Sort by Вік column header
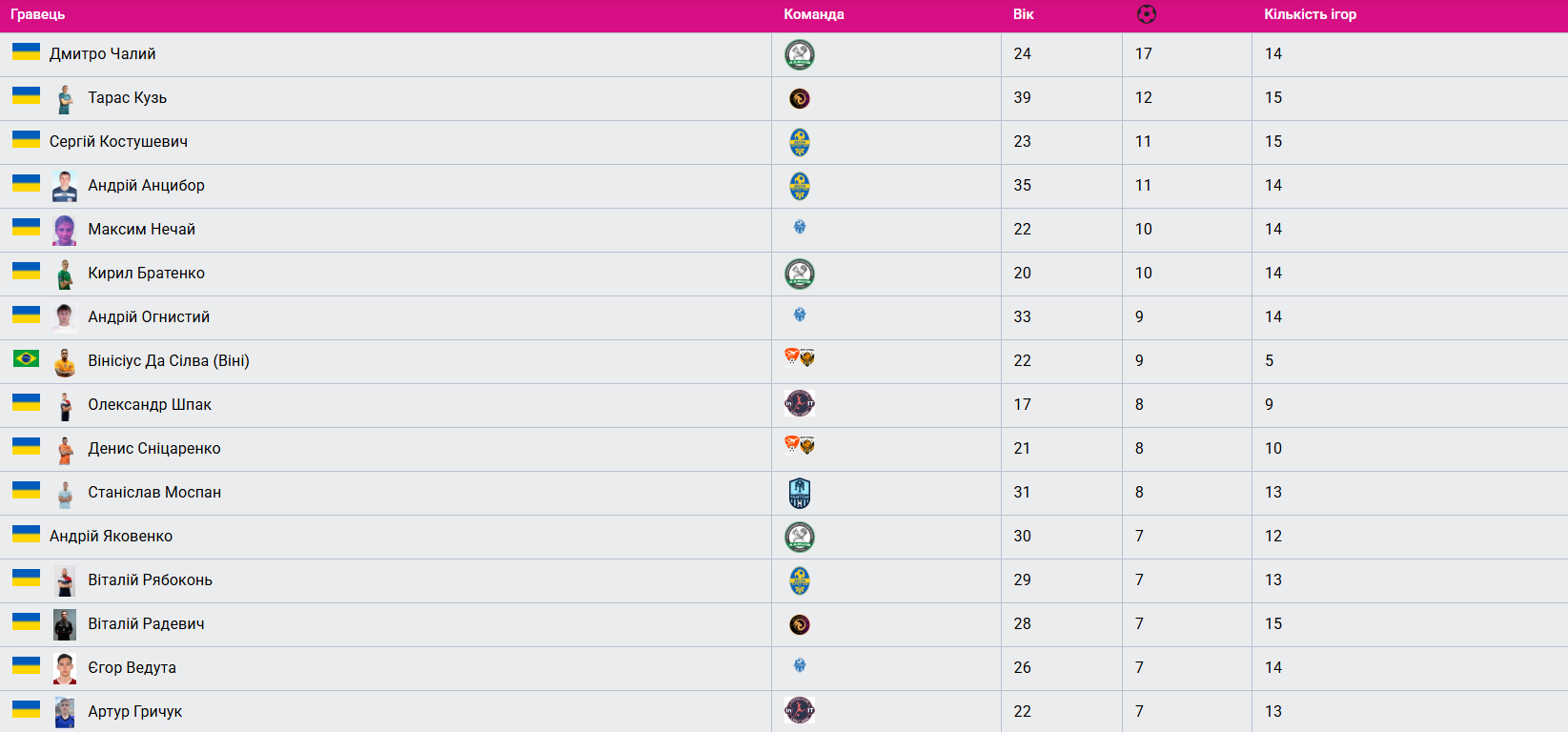The width and height of the screenshot is (1568, 732). pos(1024,14)
